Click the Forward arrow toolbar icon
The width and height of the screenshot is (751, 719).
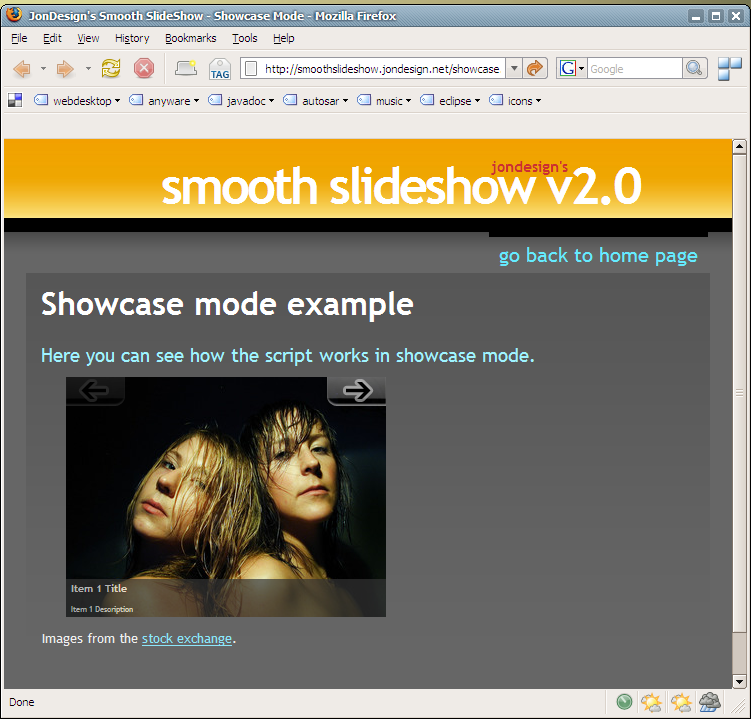tap(65, 69)
